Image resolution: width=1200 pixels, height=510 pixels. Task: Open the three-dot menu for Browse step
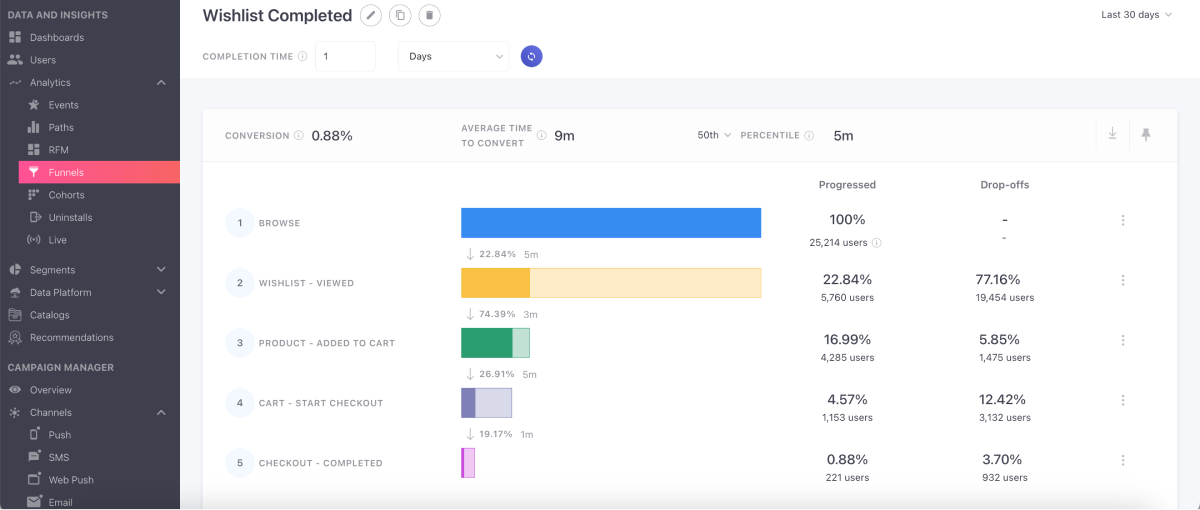(x=1123, y=221)
